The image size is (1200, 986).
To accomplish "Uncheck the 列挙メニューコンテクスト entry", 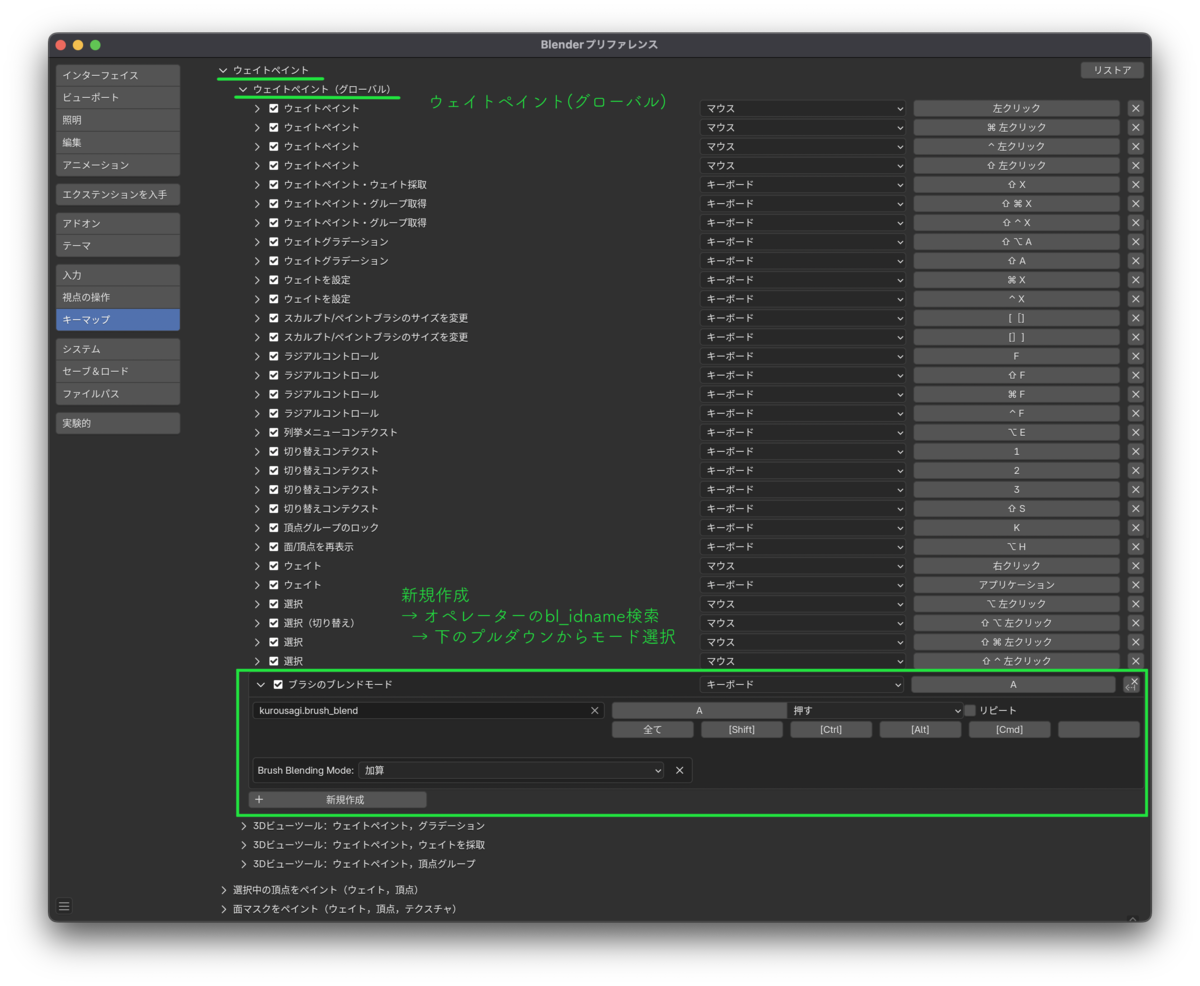I will coord(274,433).
